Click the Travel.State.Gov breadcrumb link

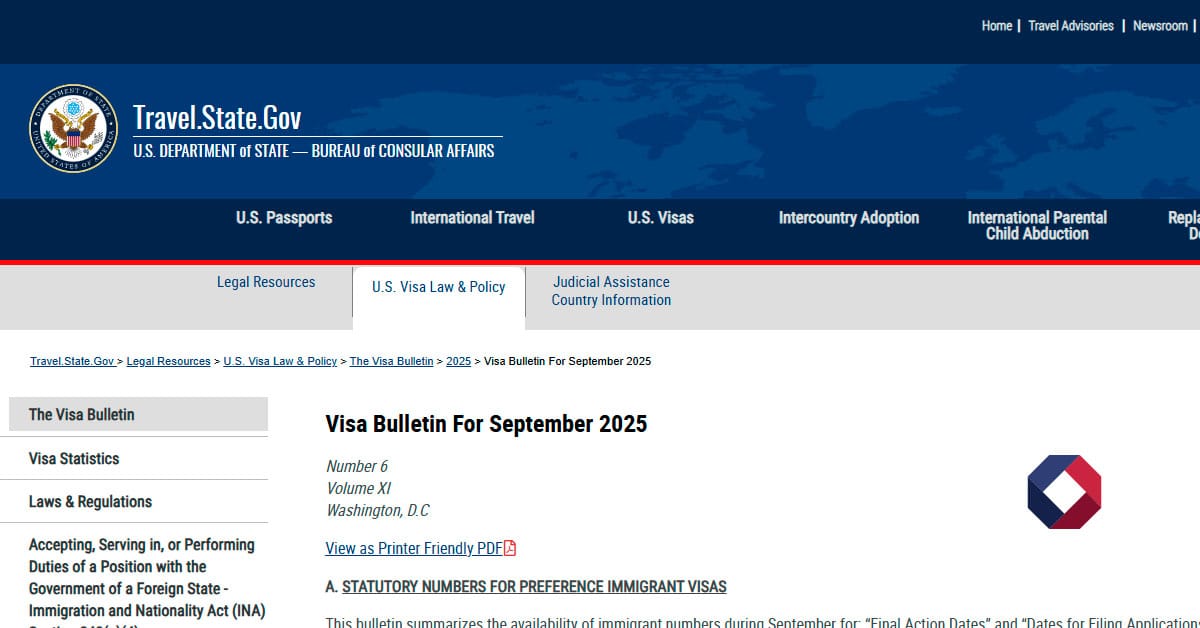[72, 361]
